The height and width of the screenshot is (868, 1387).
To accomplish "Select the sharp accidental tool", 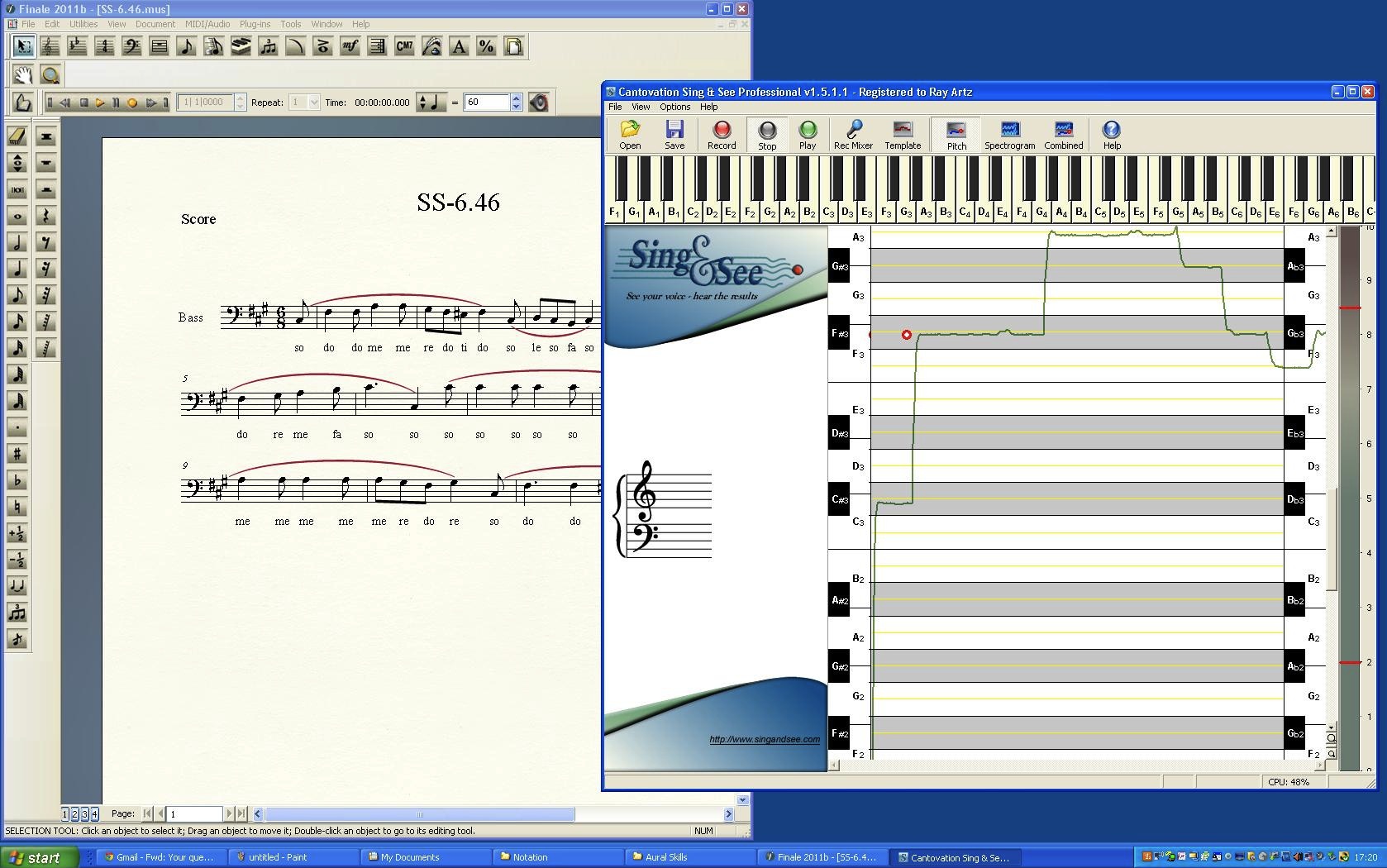I will [x=17, y=454].
